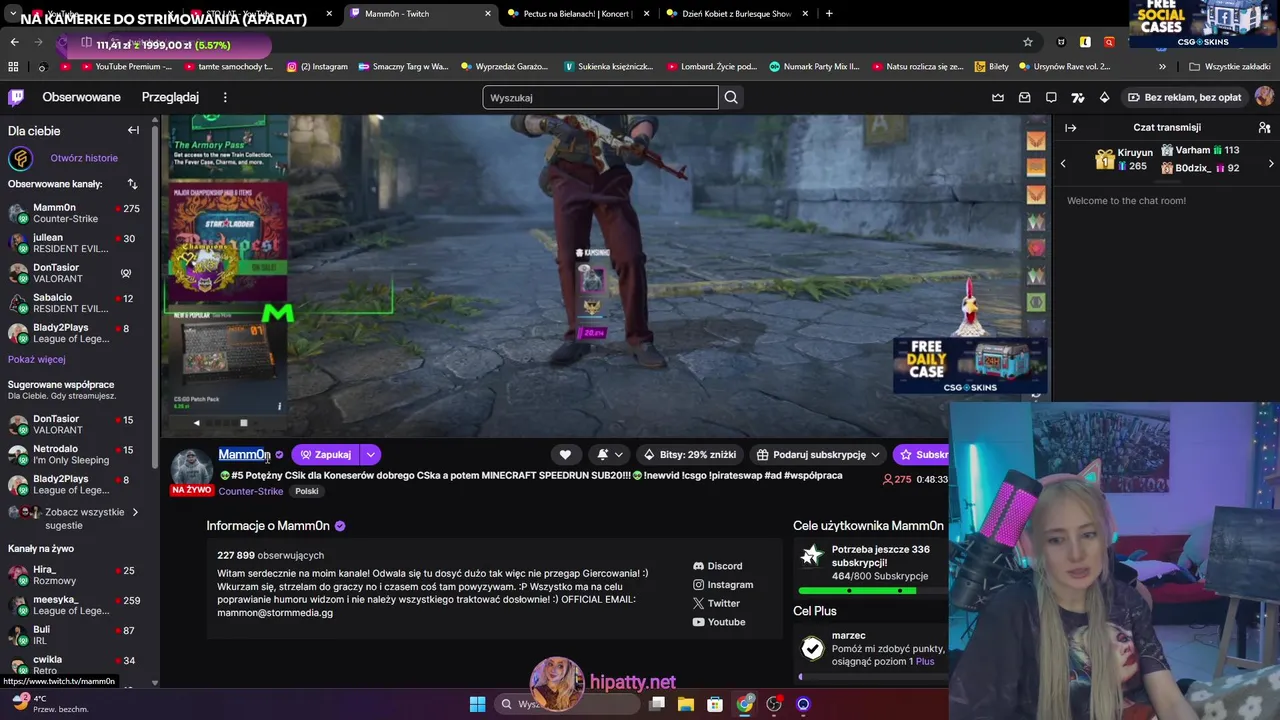Go back with the browser arrow
The width and height of the screenshot is (1280, 720).
[14, 42]
